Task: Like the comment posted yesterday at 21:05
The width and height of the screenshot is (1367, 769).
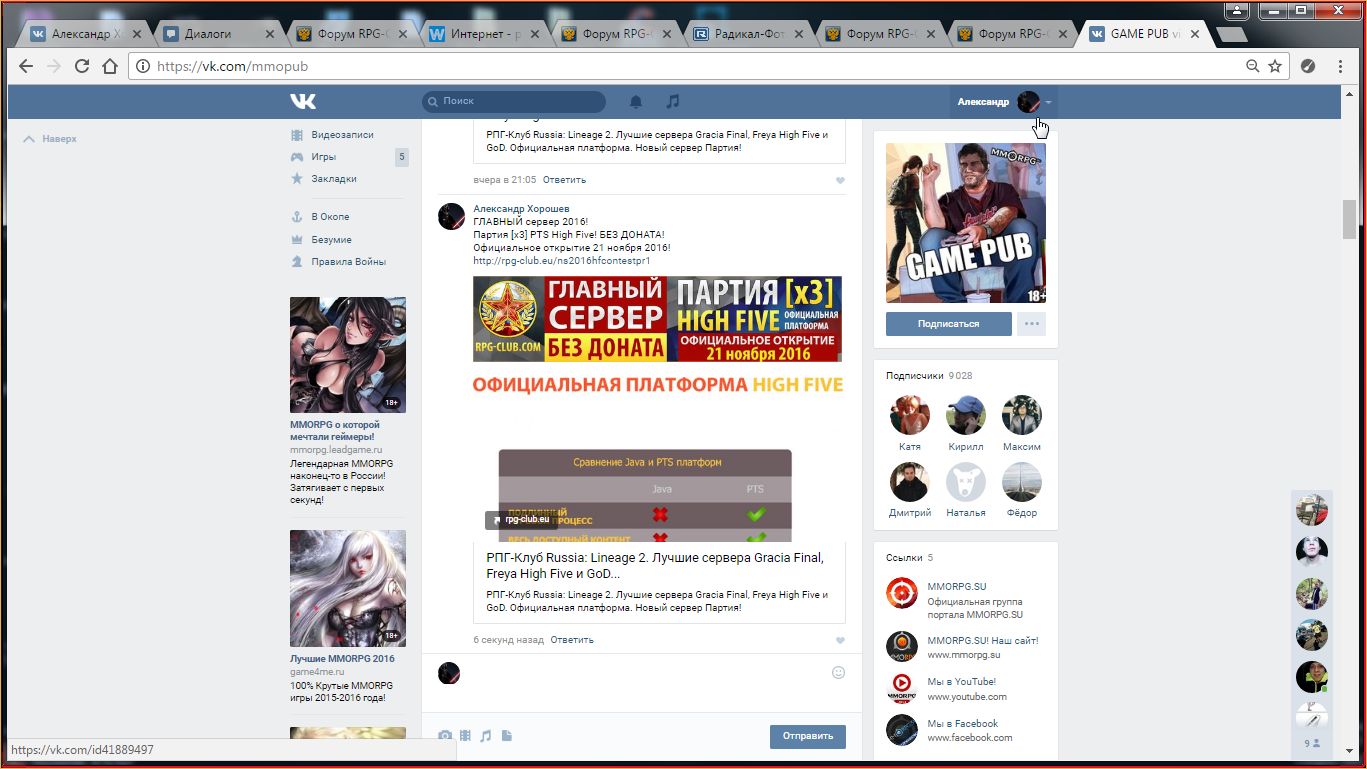Action: (x=840, y=180)
